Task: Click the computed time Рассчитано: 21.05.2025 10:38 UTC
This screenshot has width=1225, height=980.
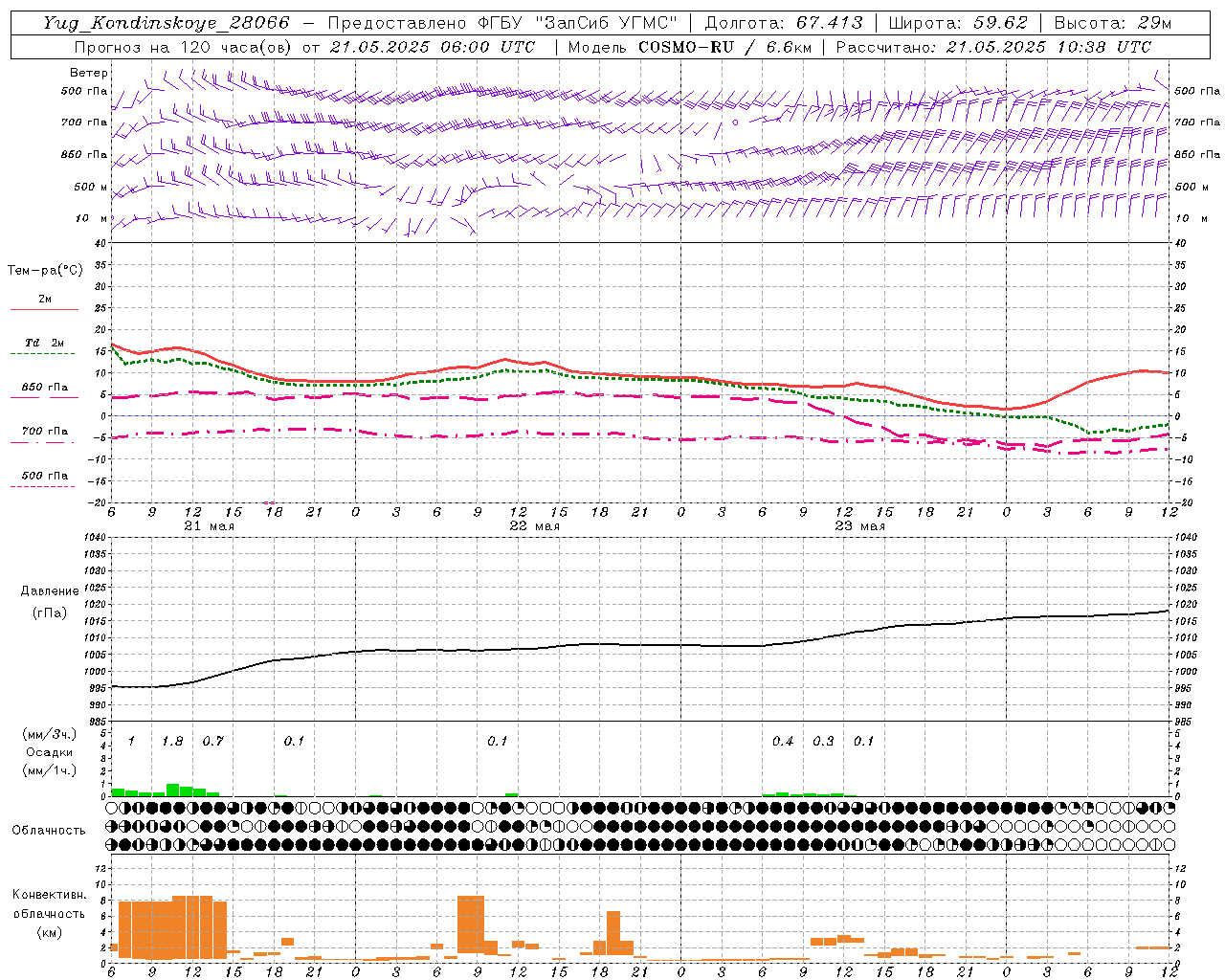Action: point(994,47)
